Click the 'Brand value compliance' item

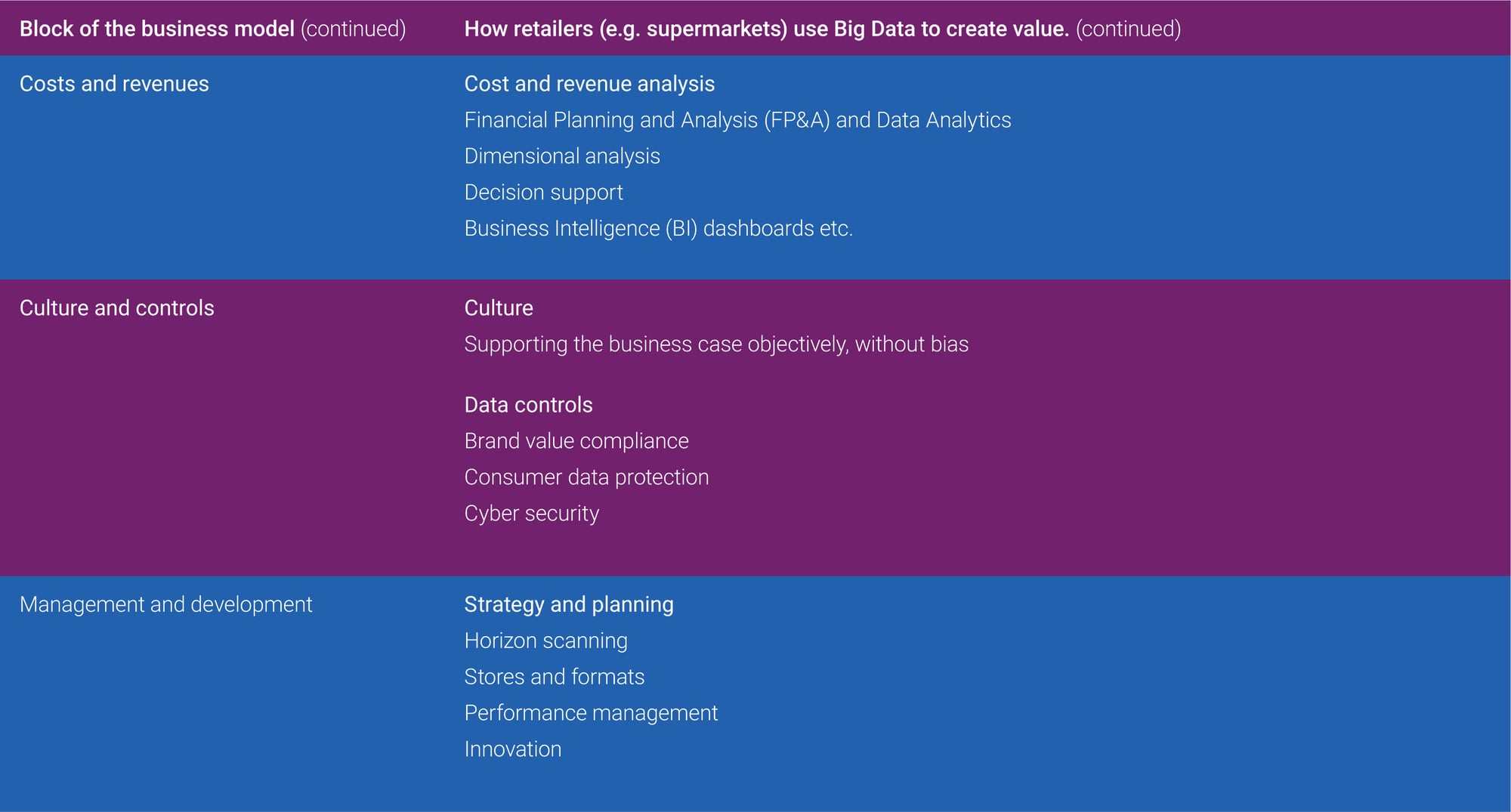coord(576,441)
